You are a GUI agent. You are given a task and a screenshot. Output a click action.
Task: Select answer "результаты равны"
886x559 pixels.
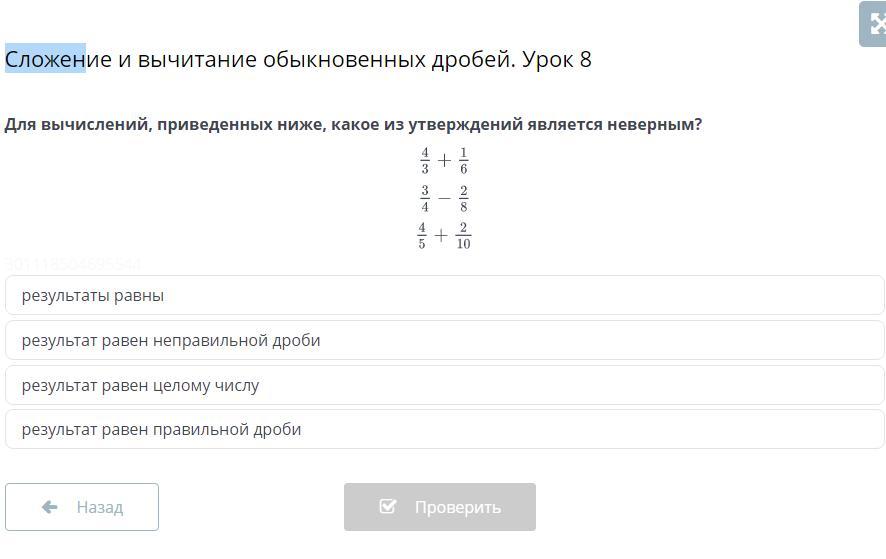click(x=93, y=296)
